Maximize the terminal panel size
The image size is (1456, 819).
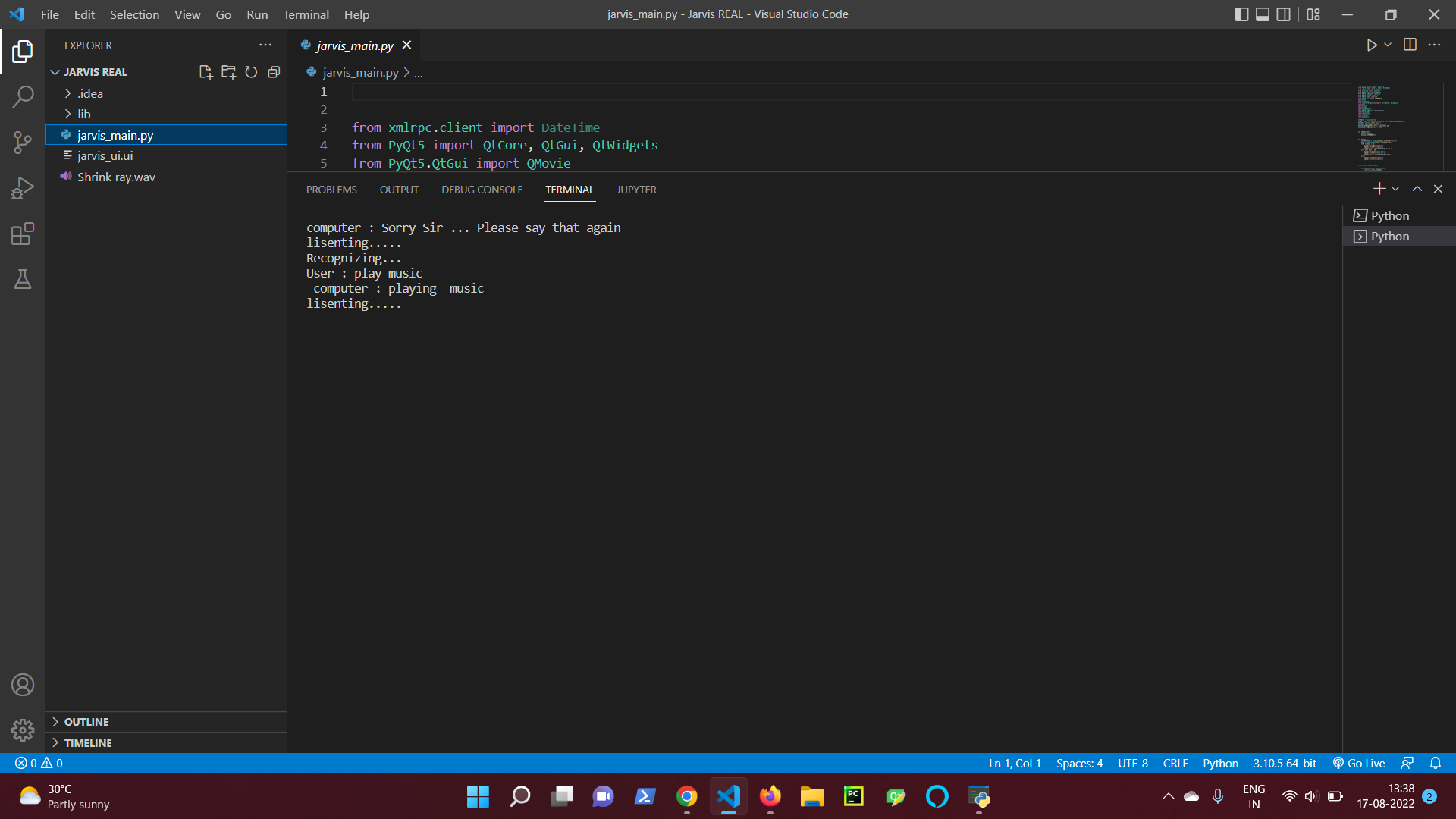tap(1417, 189)
